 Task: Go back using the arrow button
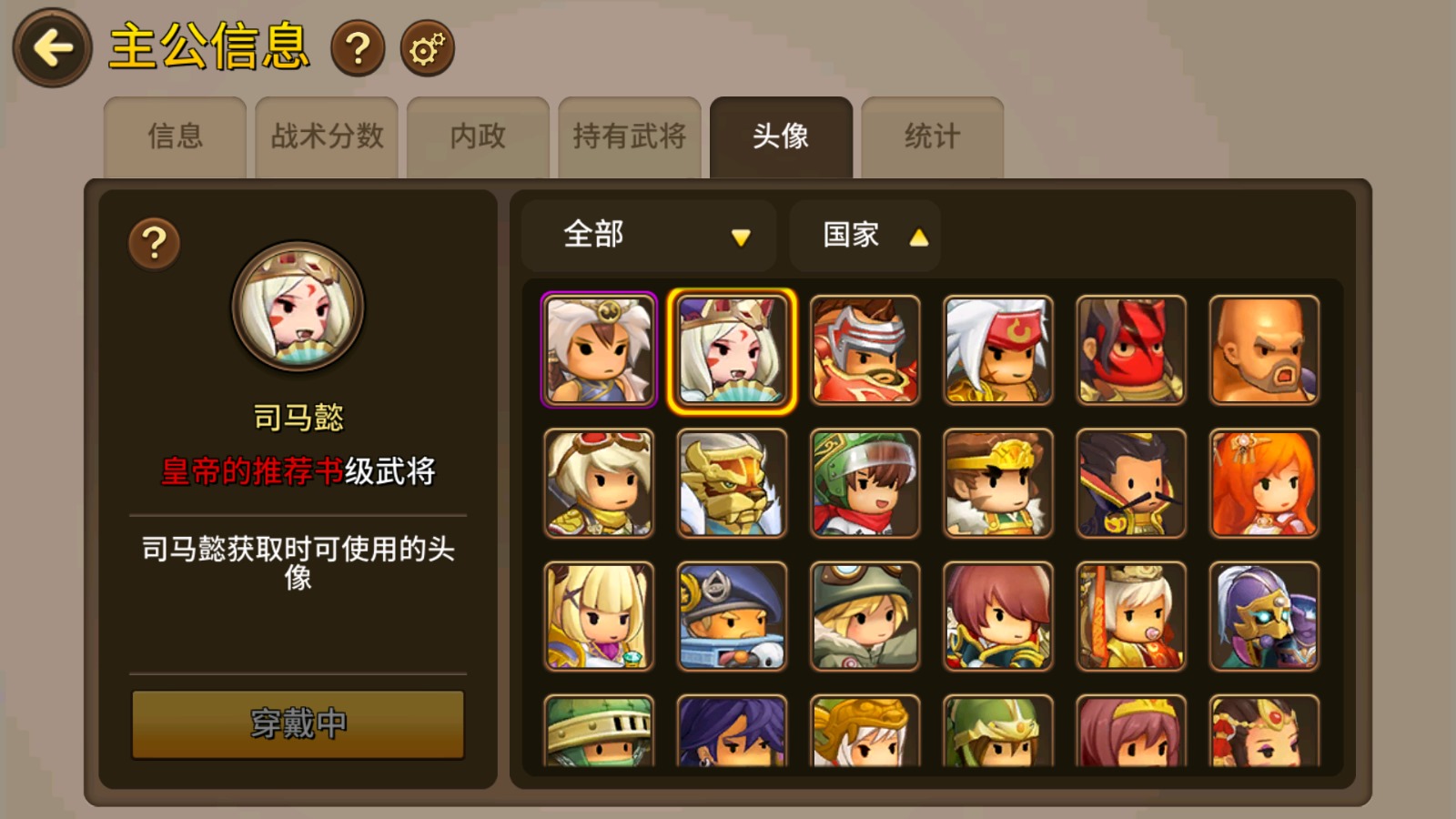tap(52, 48)
